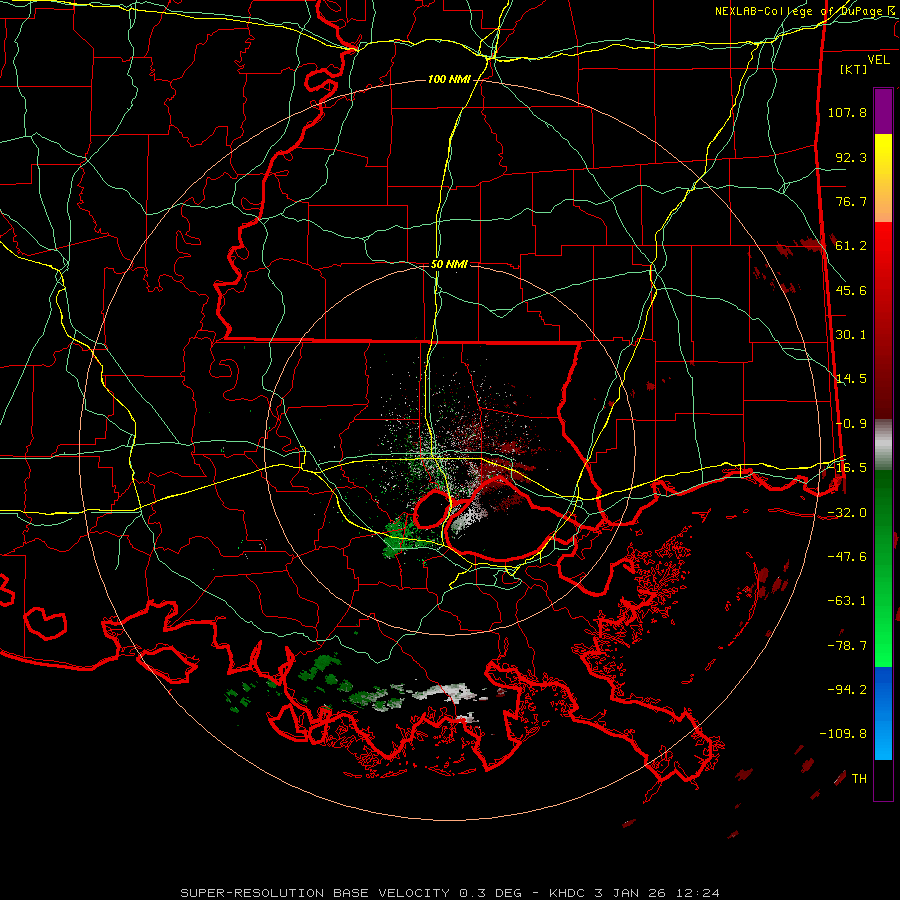Click the green inbound velocity patch southwest of the radar

coord(398,536)
